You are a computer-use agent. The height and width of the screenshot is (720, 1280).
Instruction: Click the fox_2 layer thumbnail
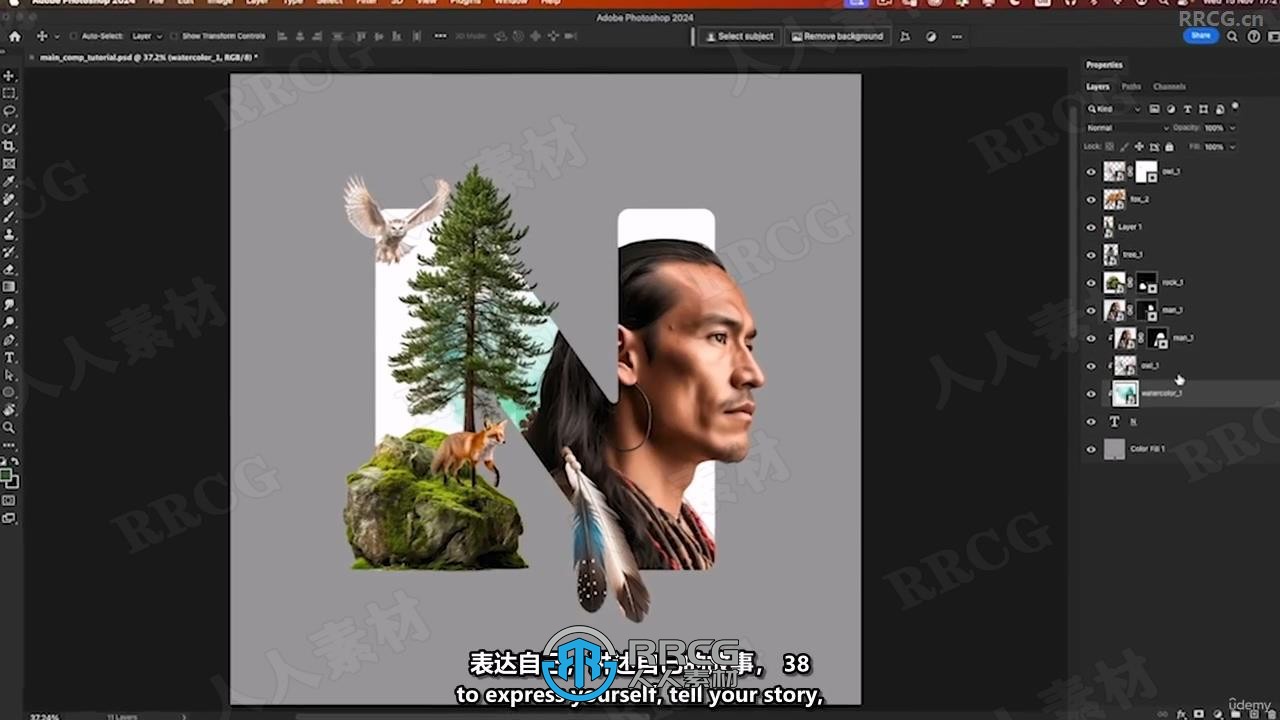pos(1114,199)
